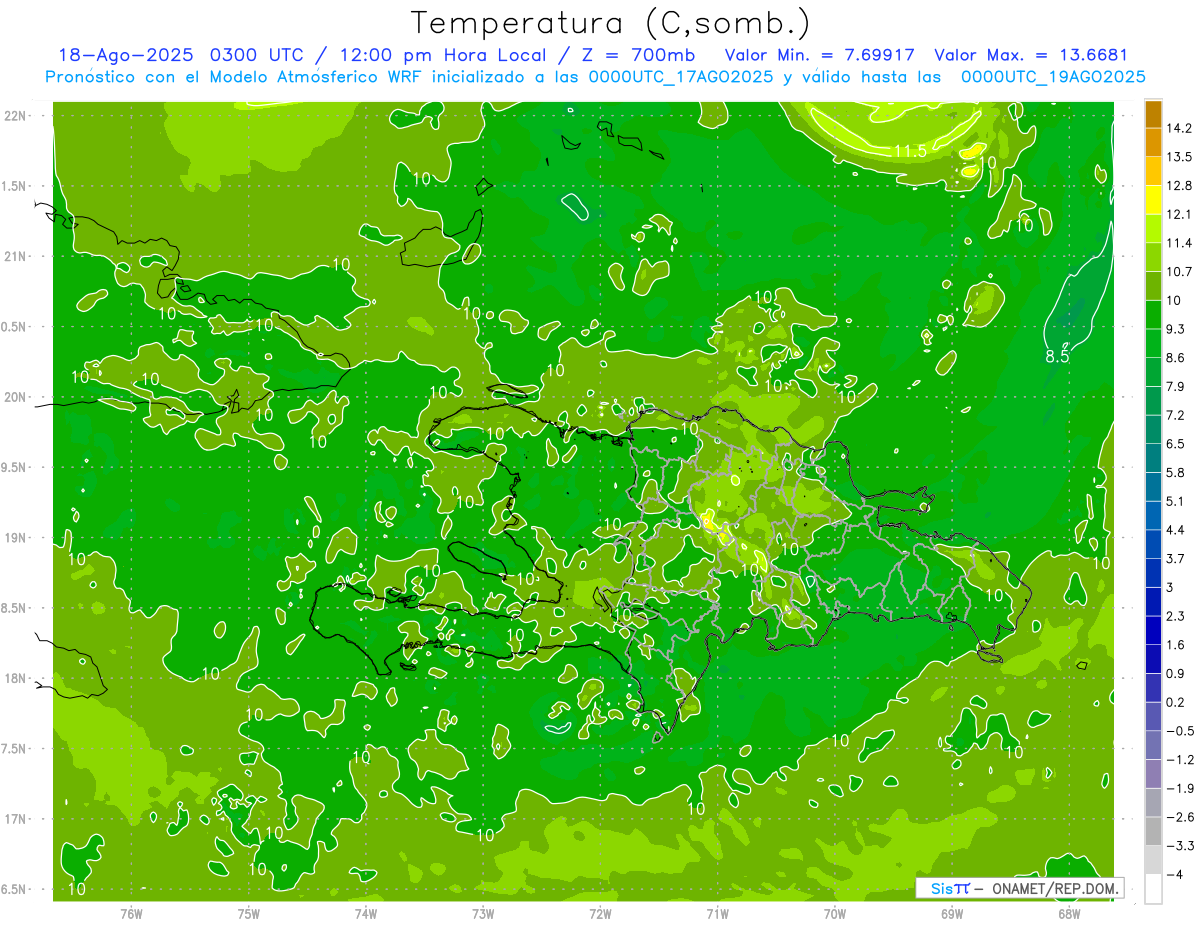Viewport: 1200px width, 927px height.
Task: Click the '17N' latitude axis label
Action: [x=14, y=819]
